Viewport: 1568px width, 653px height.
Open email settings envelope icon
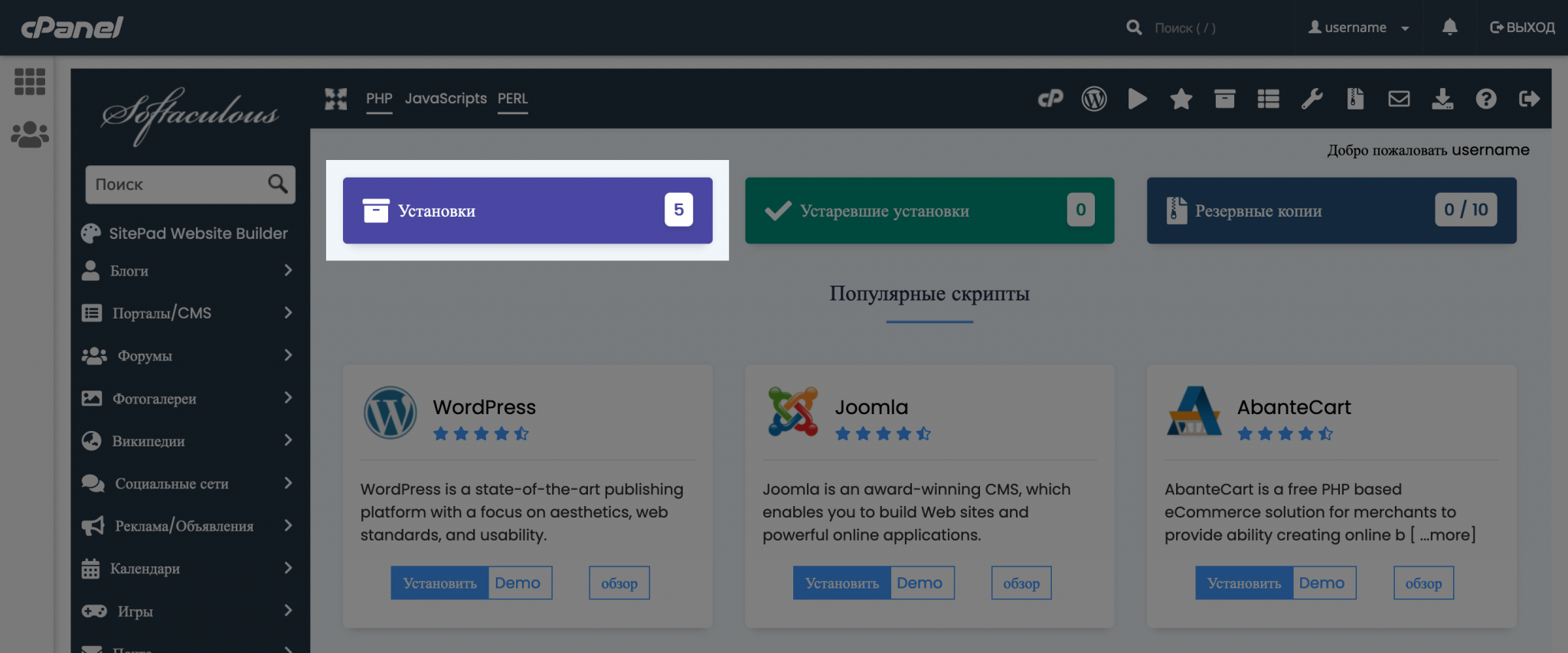click(x=1399, y=99)
